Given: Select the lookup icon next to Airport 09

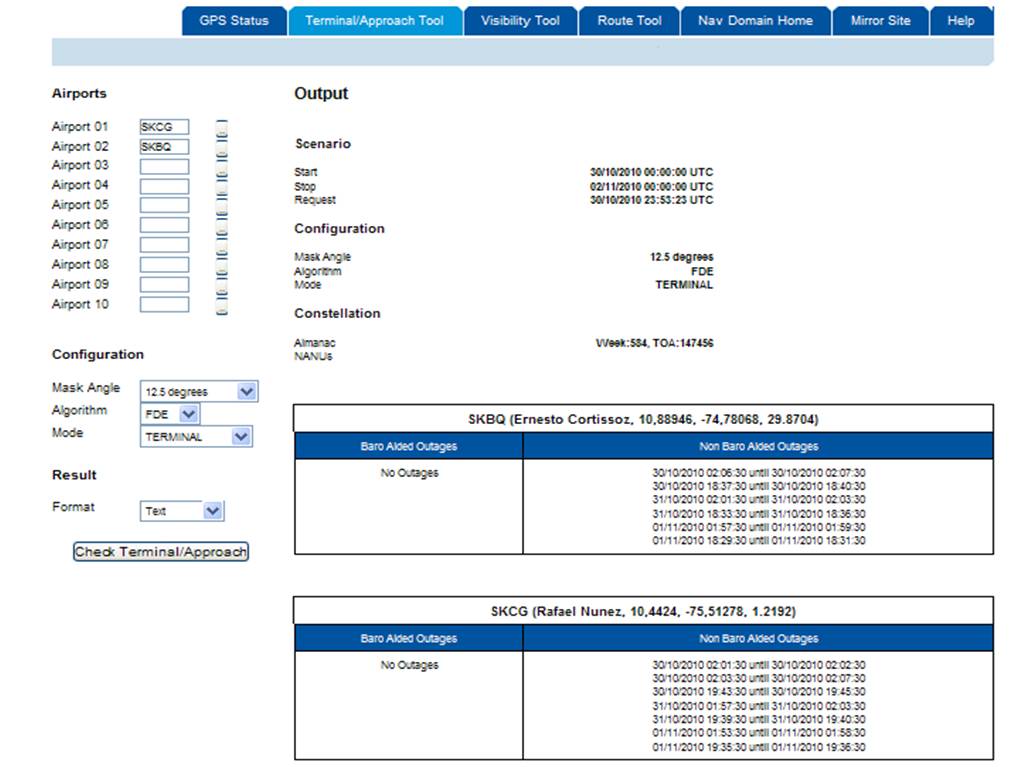Looking at the screenshot, I should 222,285.
